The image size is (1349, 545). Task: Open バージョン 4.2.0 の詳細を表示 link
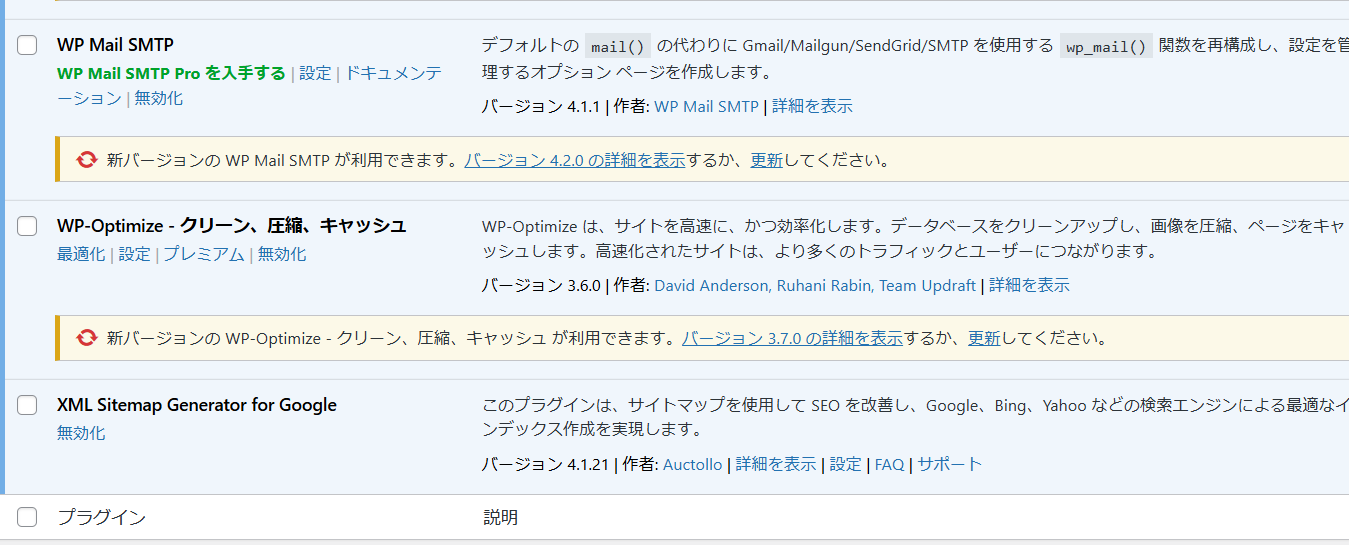[x=575, y=160]
